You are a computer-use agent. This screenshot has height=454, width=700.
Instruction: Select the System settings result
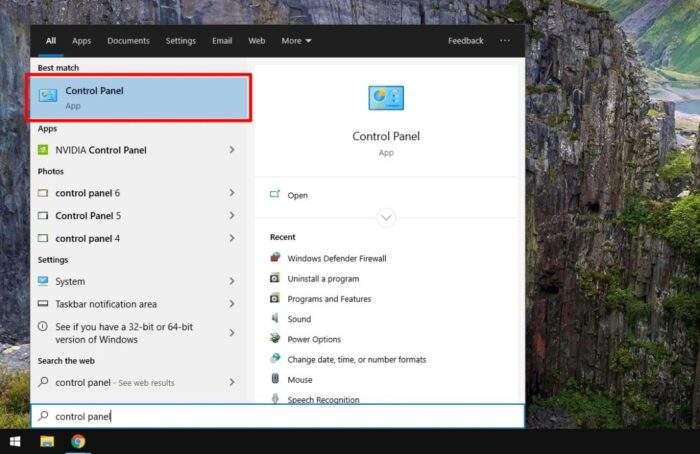tap(138, 281)
